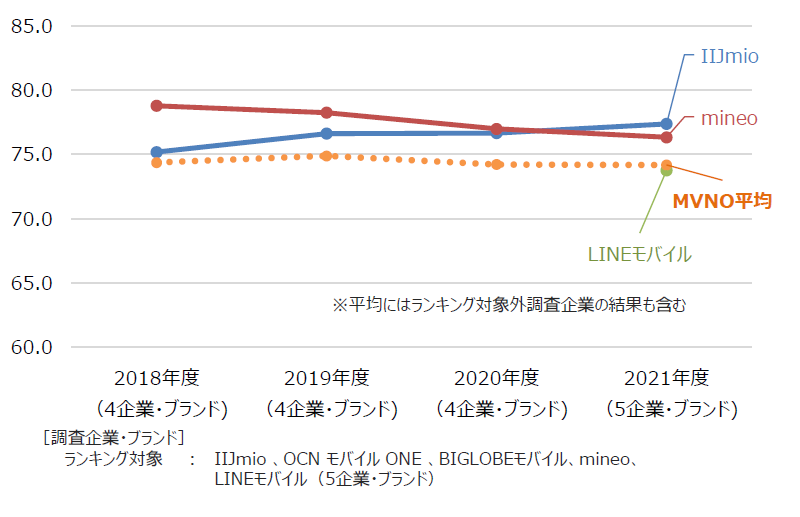Select the mineo series label
Viewport: 800px width, 517px height.
point(729,118)
